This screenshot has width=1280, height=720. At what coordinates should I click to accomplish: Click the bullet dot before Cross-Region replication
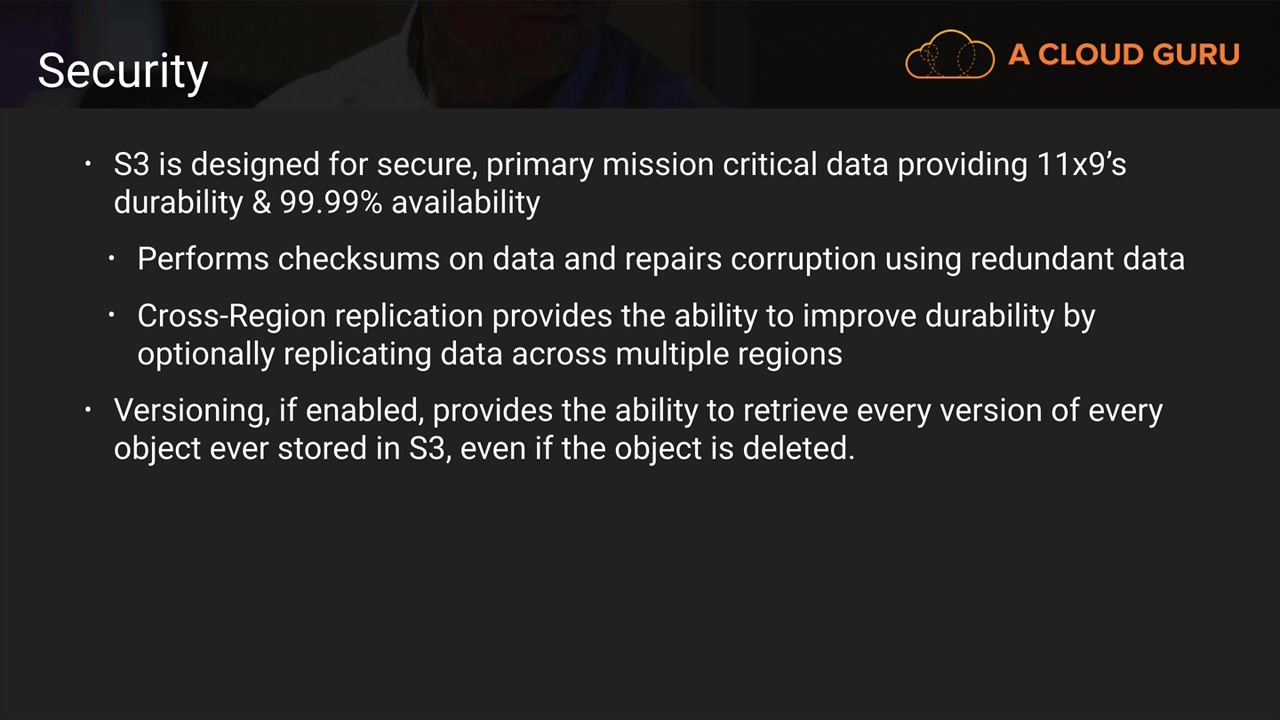coord(113,316)
